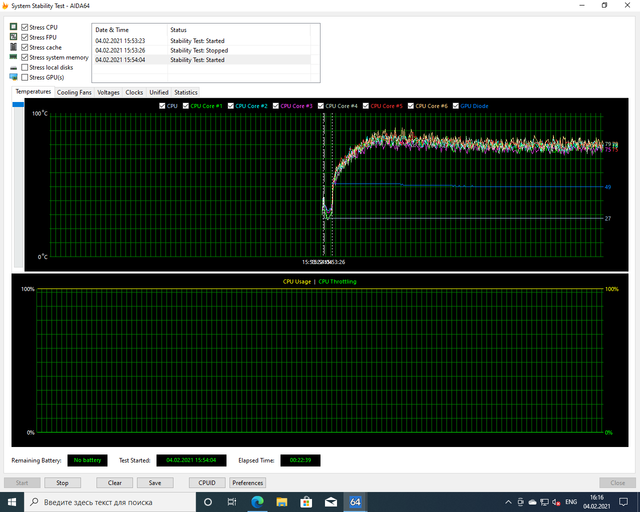Click the Test Started timestamp field
The image size is (640, 512).
pyautogui.click(x=191, y=460)
